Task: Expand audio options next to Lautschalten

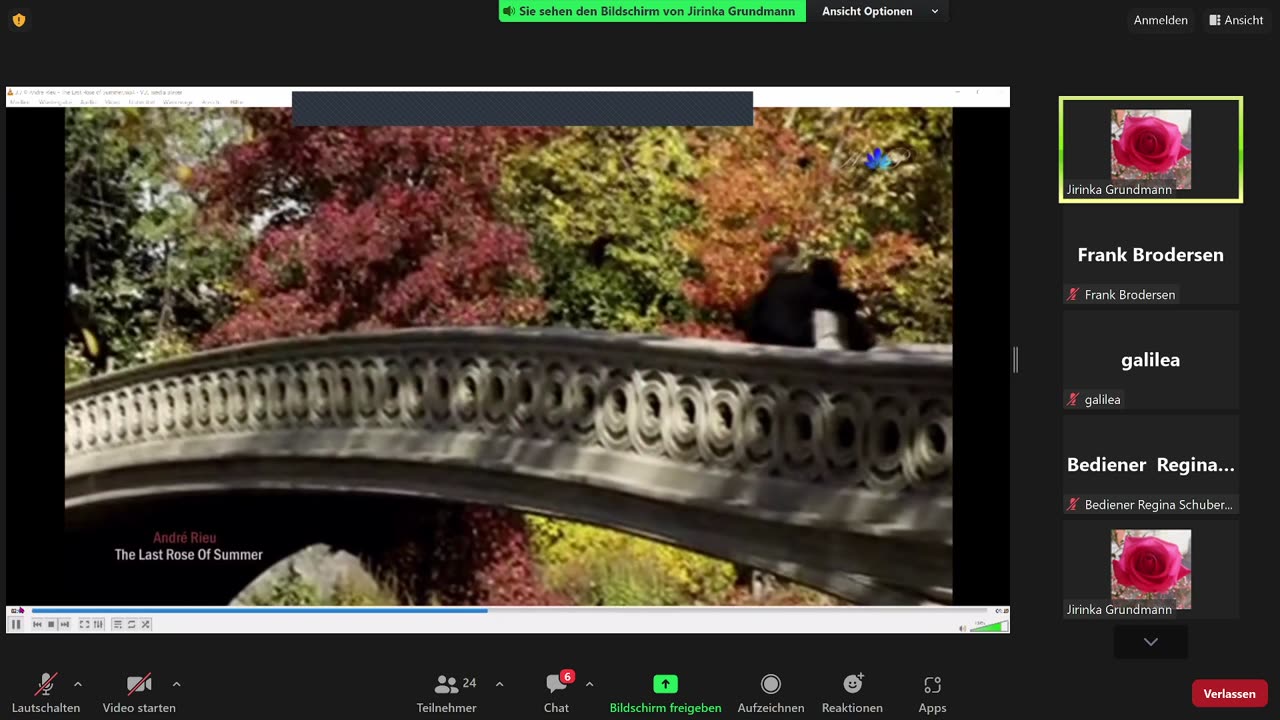Action: [x=78, y=684]
